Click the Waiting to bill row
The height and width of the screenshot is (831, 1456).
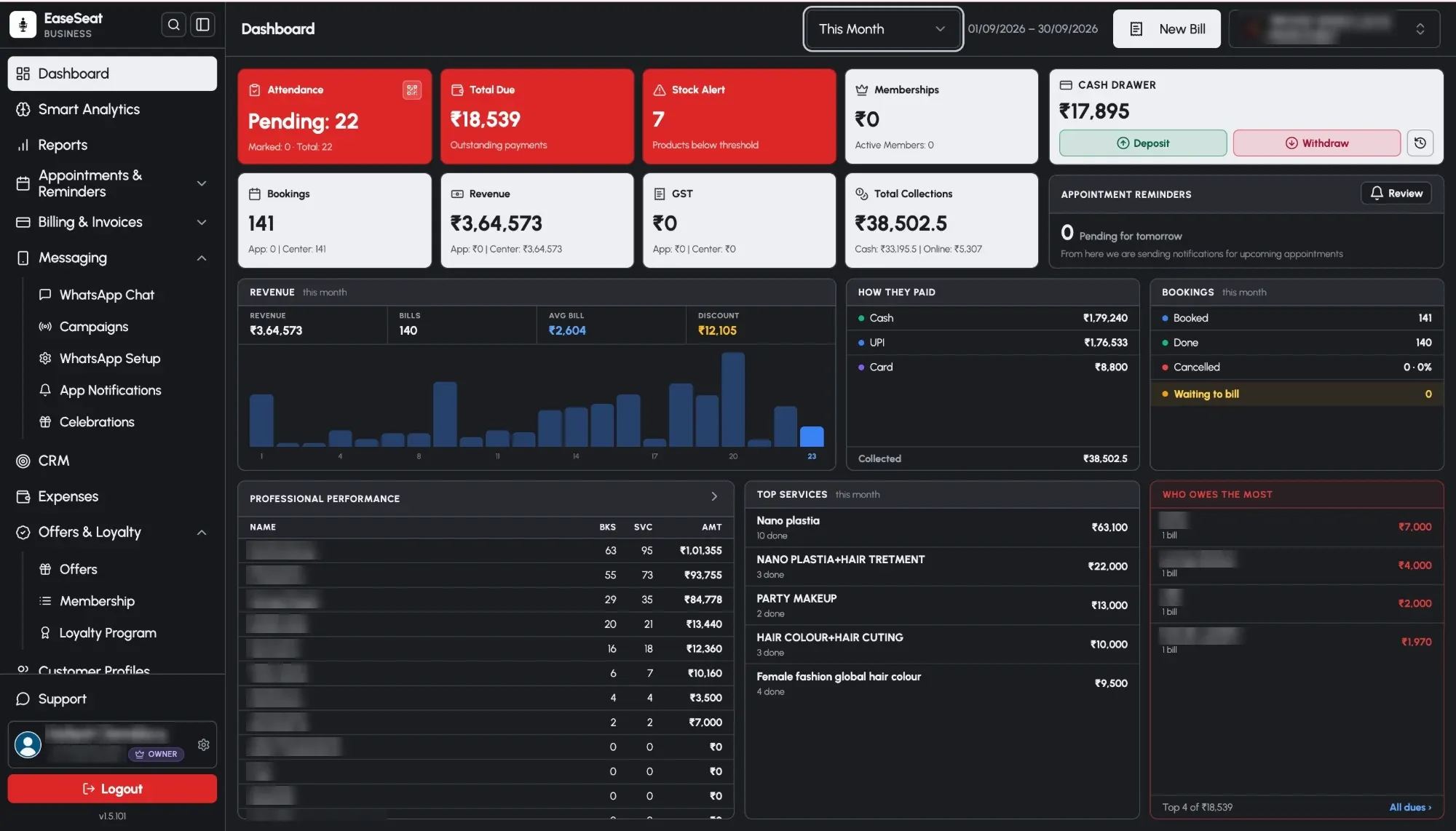click(x=1297, y=394)
